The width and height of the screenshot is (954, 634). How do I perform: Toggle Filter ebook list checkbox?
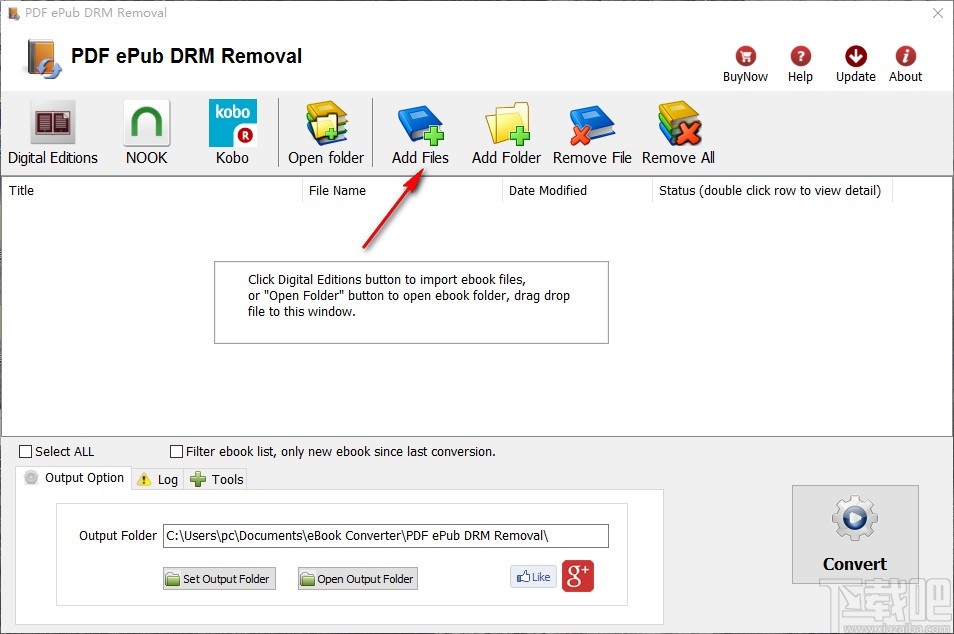click(176, 451)
